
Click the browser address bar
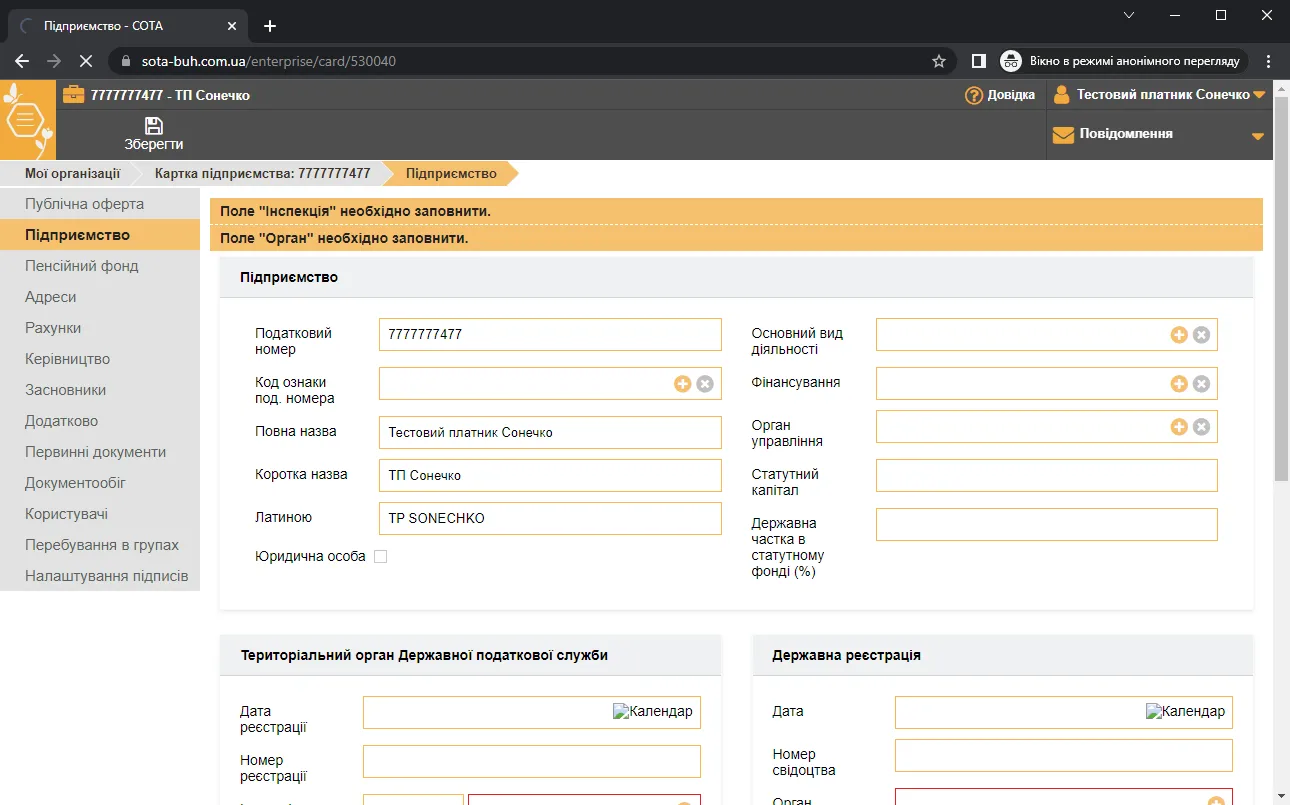point(530,61)
